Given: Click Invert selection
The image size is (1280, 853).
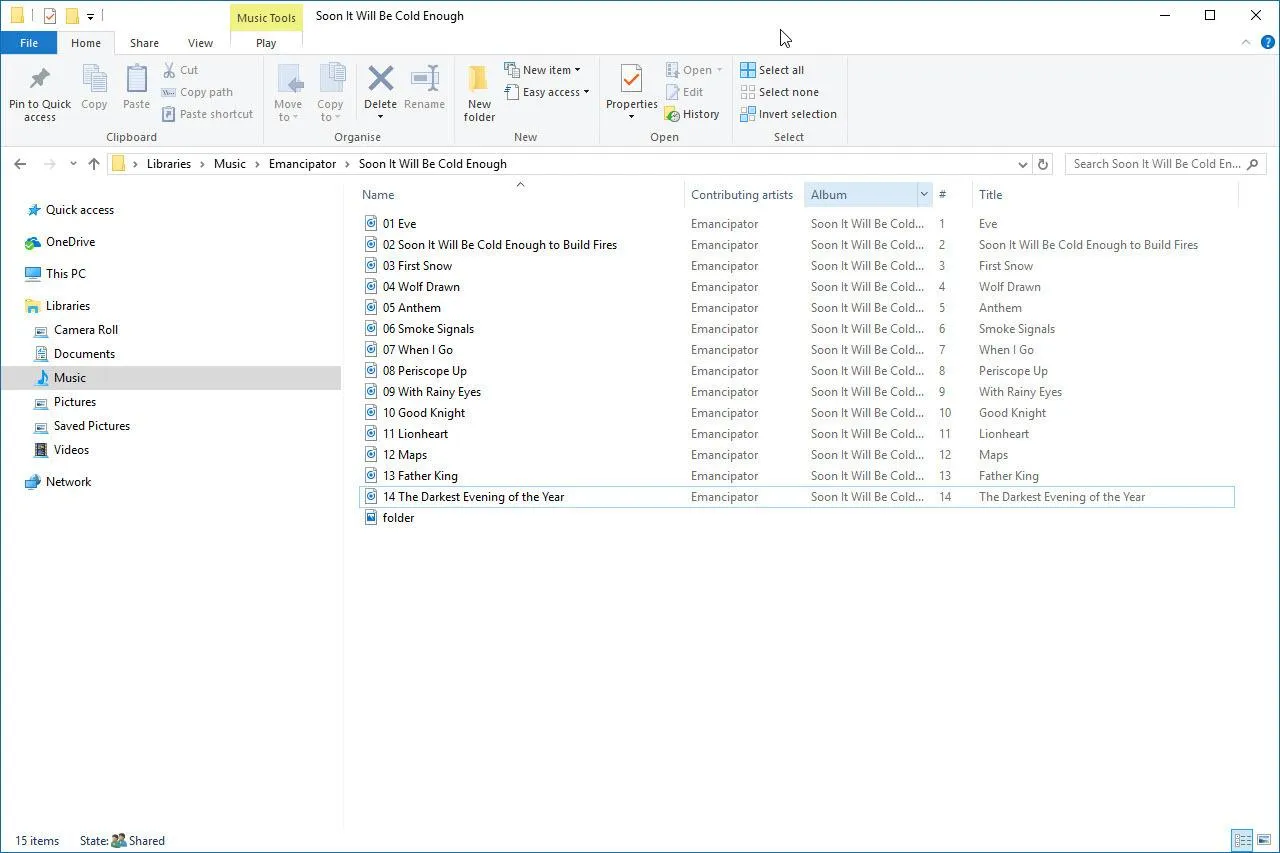Looking at the screenshot, I should (788, 114).
